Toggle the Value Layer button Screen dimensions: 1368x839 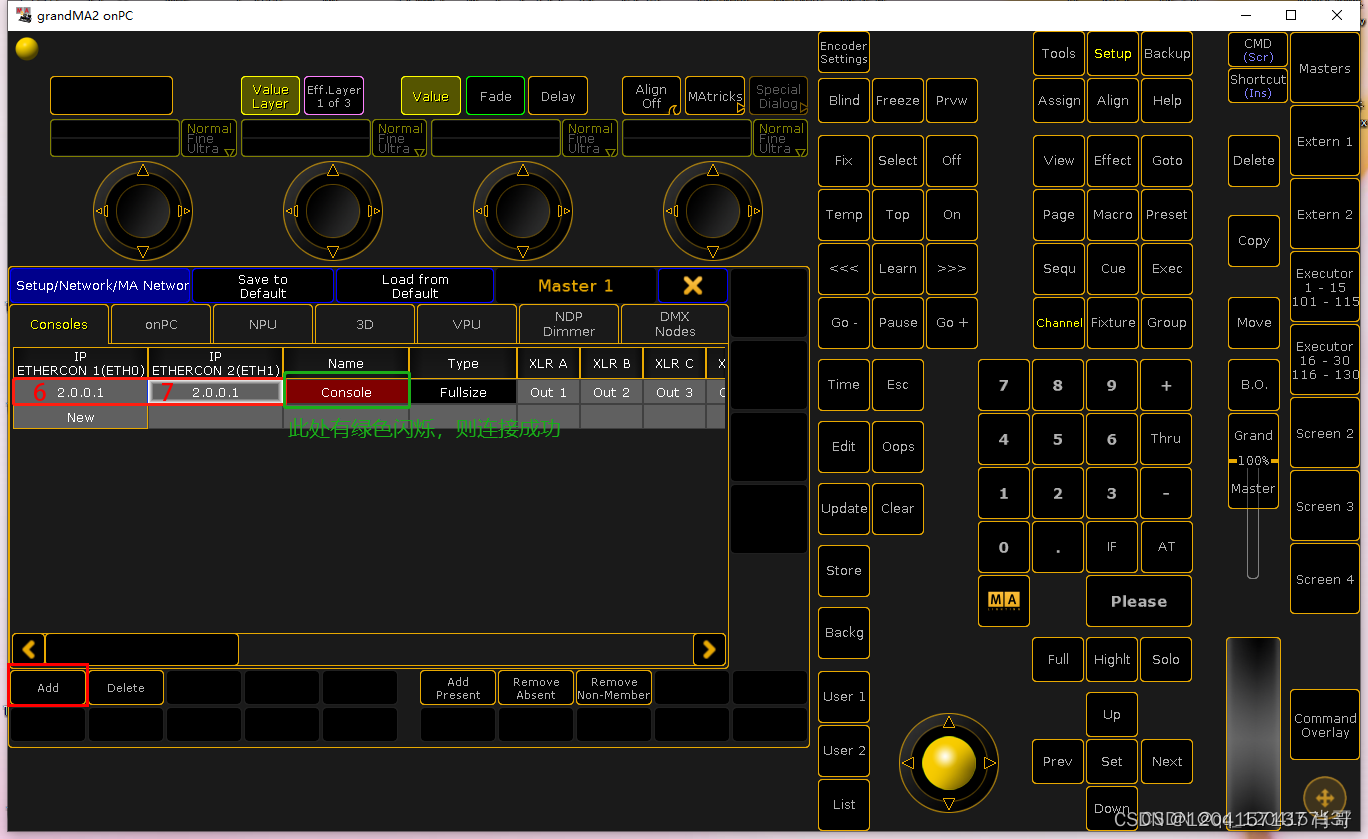(270, 96)
